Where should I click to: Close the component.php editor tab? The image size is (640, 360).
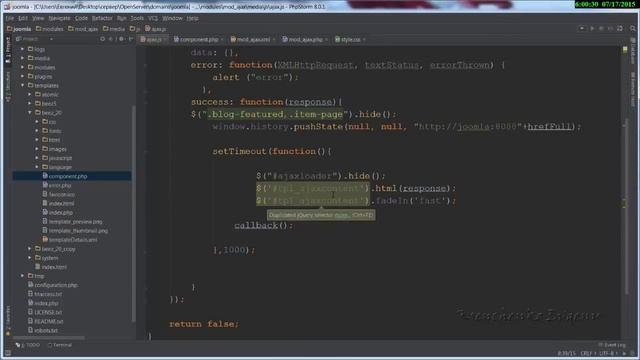222,40
